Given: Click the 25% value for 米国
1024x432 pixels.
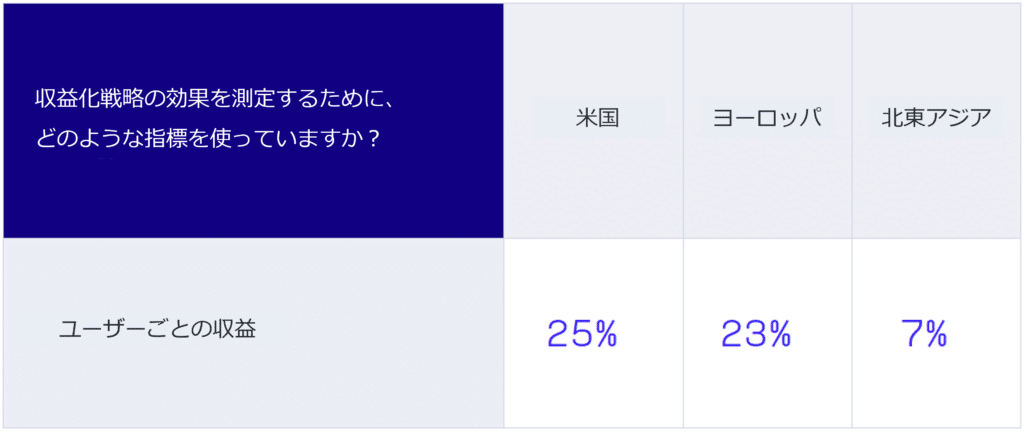Looking at the screenshot, I should [x=582, y=333].
